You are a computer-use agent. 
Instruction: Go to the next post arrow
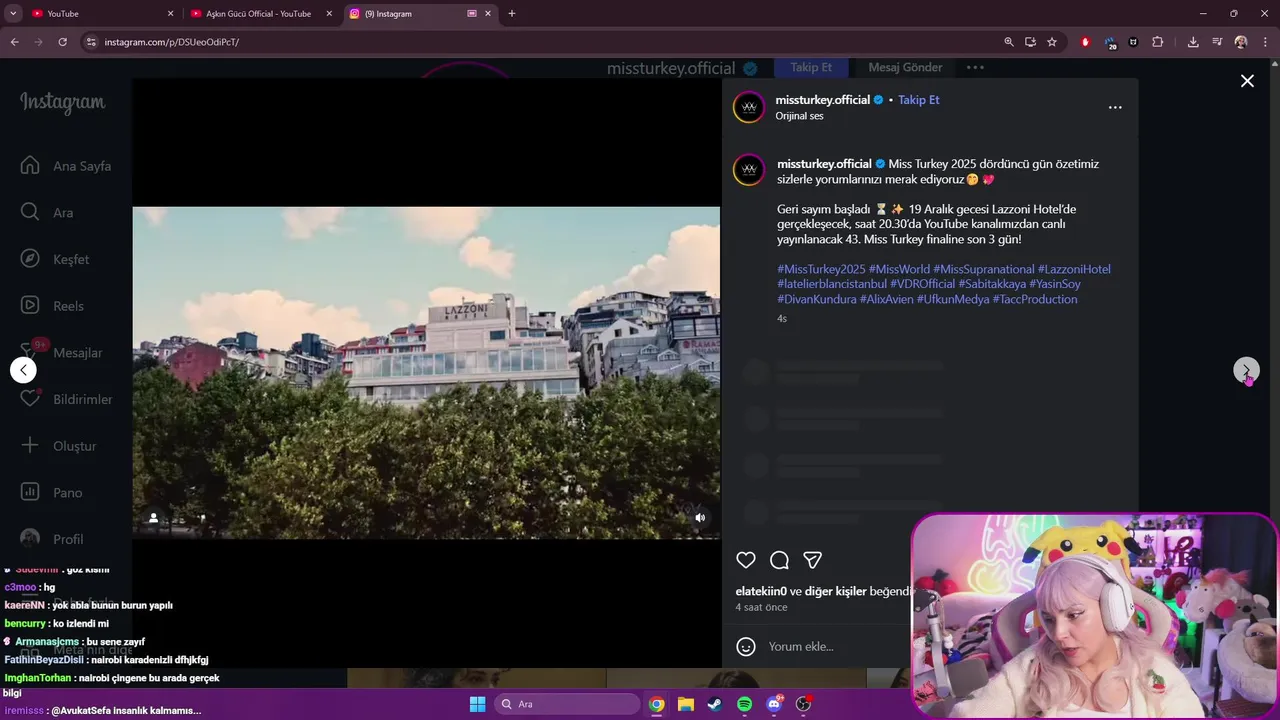[1246, 370]
